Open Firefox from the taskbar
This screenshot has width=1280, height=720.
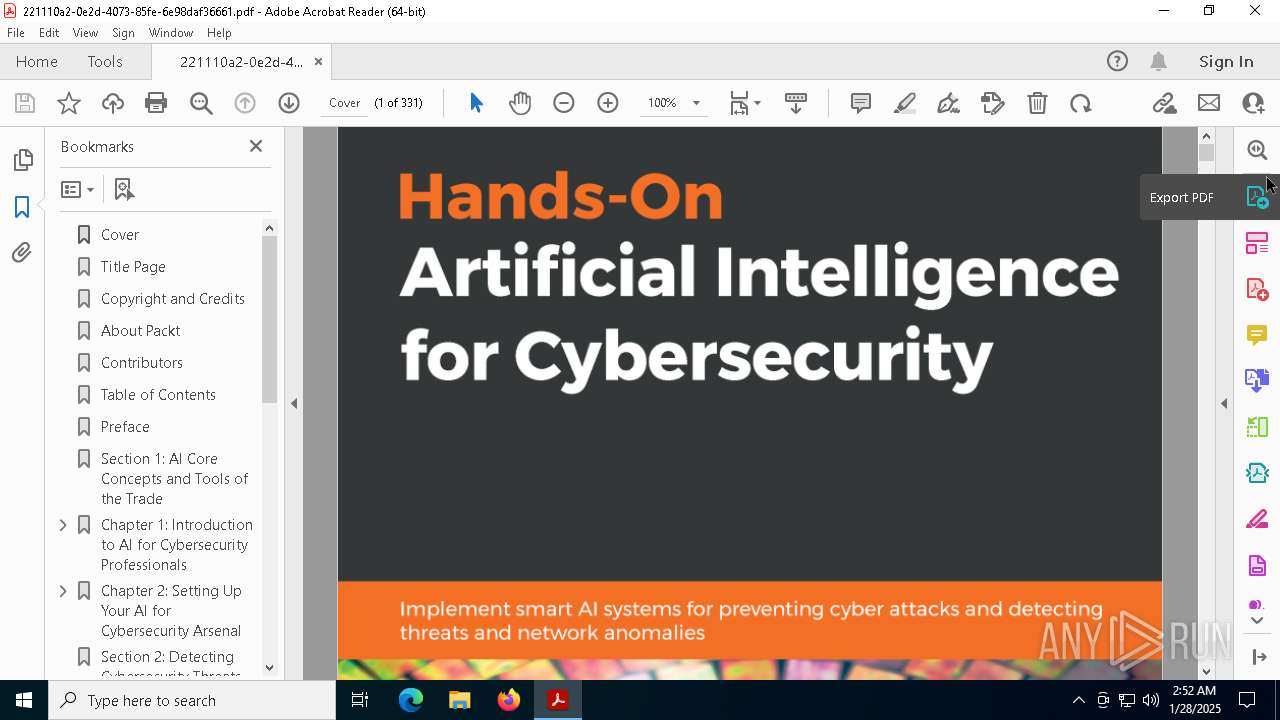(509, 701)
